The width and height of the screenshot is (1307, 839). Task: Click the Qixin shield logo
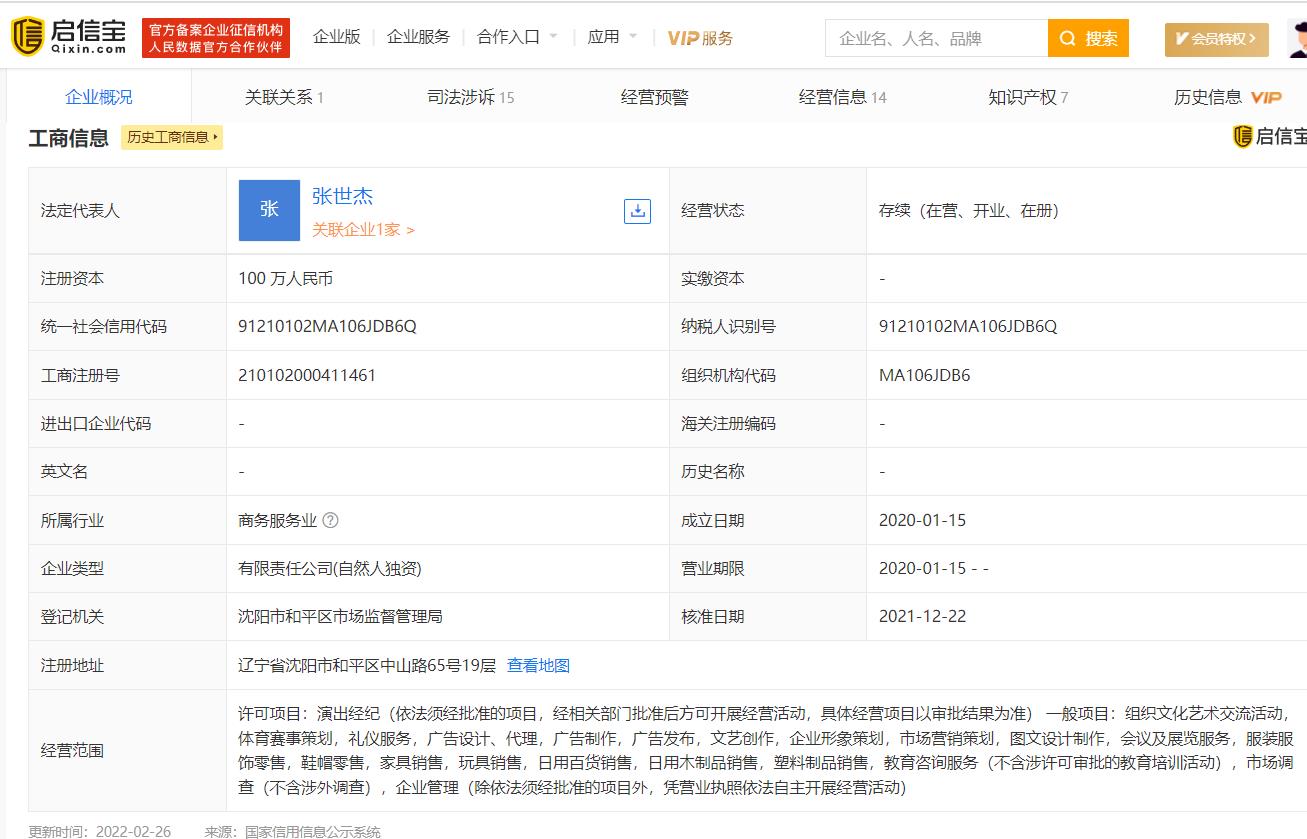tap(28, 37)
